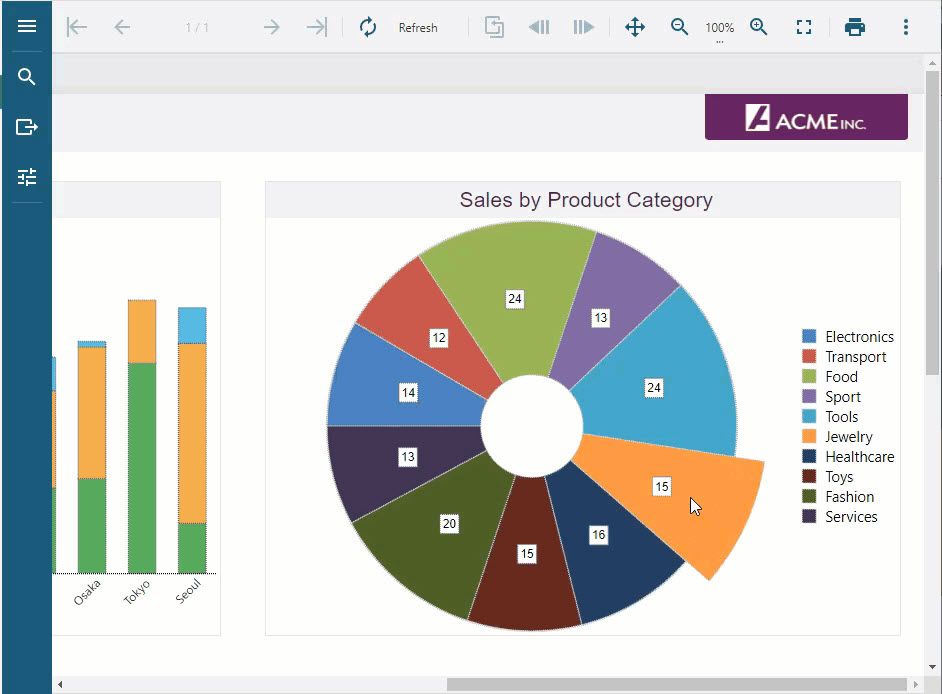Step back in history

(539, 27)
